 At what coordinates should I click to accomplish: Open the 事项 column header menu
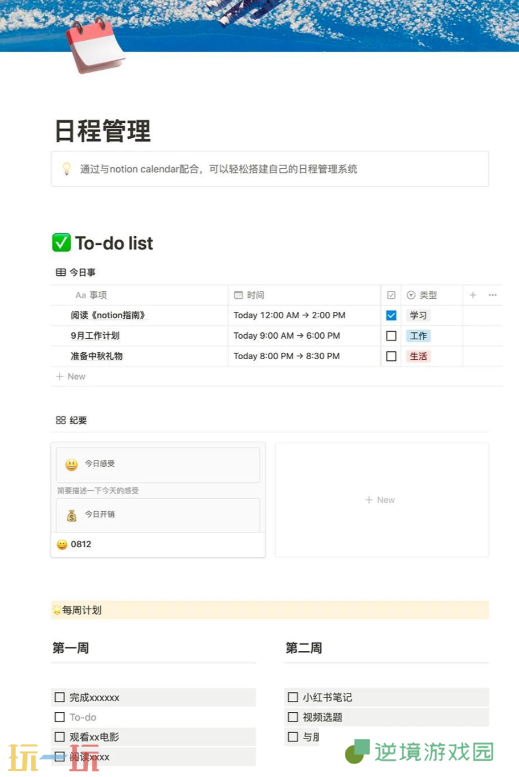(140, 295)
